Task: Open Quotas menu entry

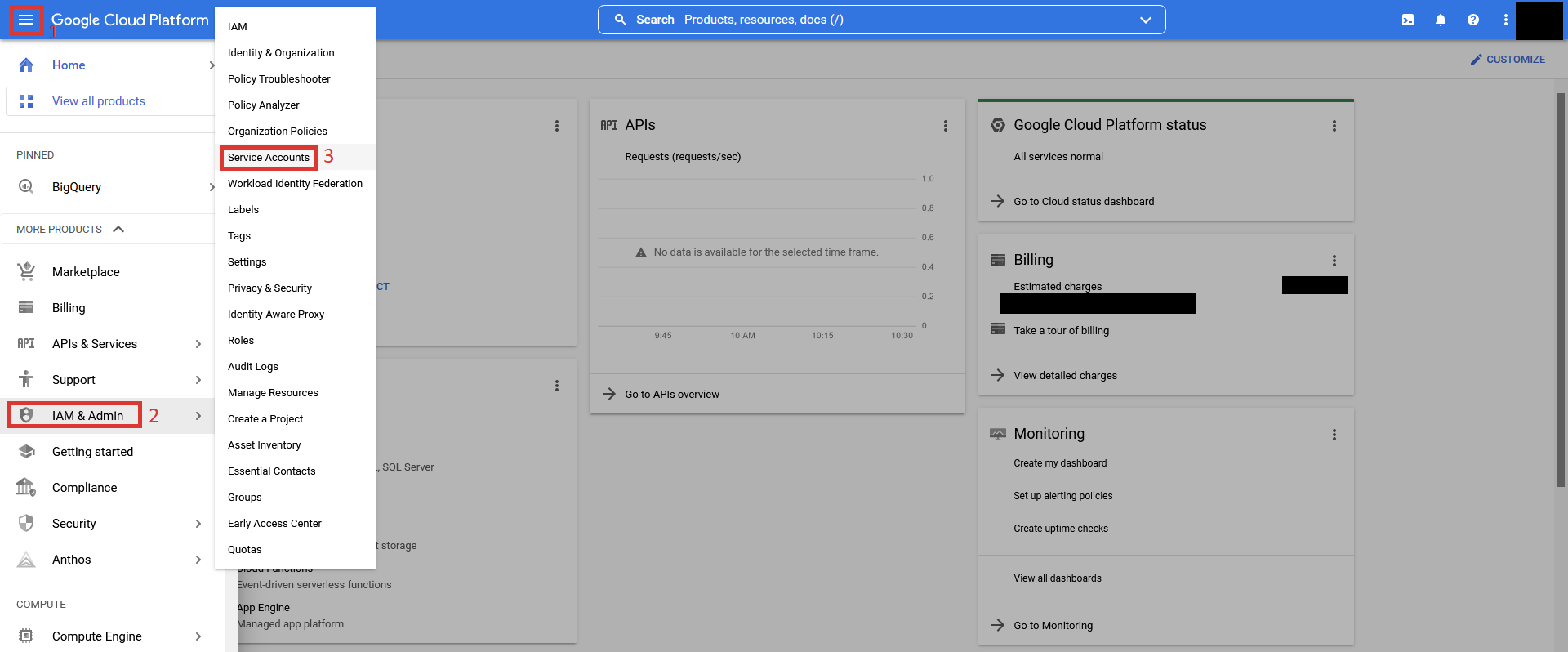Action: 295,550
